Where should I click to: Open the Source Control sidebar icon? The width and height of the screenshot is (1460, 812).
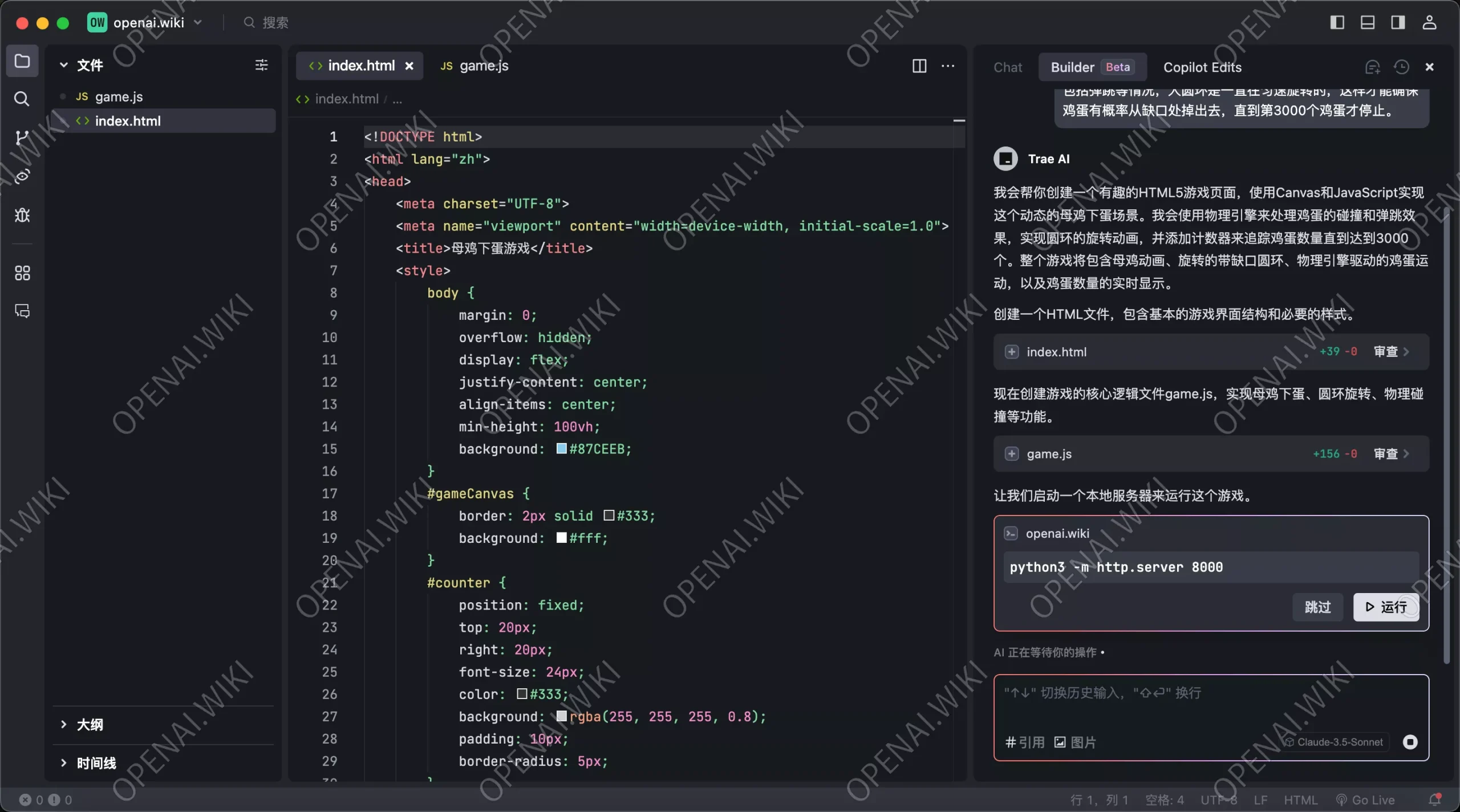22,137
